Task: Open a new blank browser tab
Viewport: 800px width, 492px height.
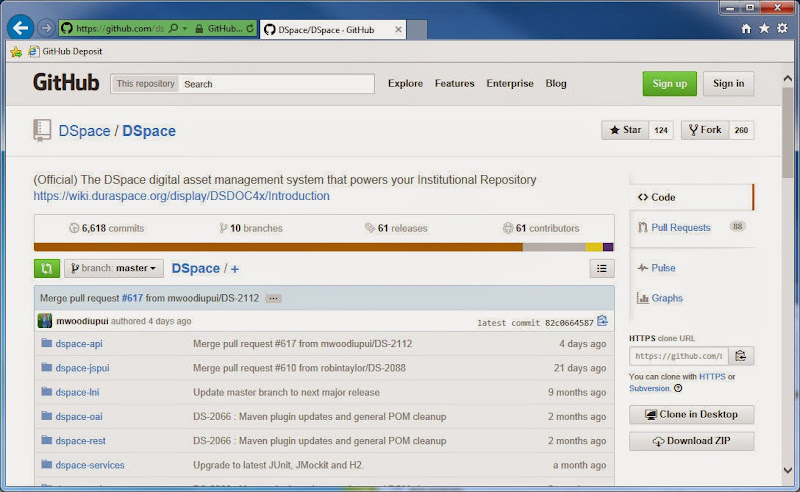Action: [417, 30]
